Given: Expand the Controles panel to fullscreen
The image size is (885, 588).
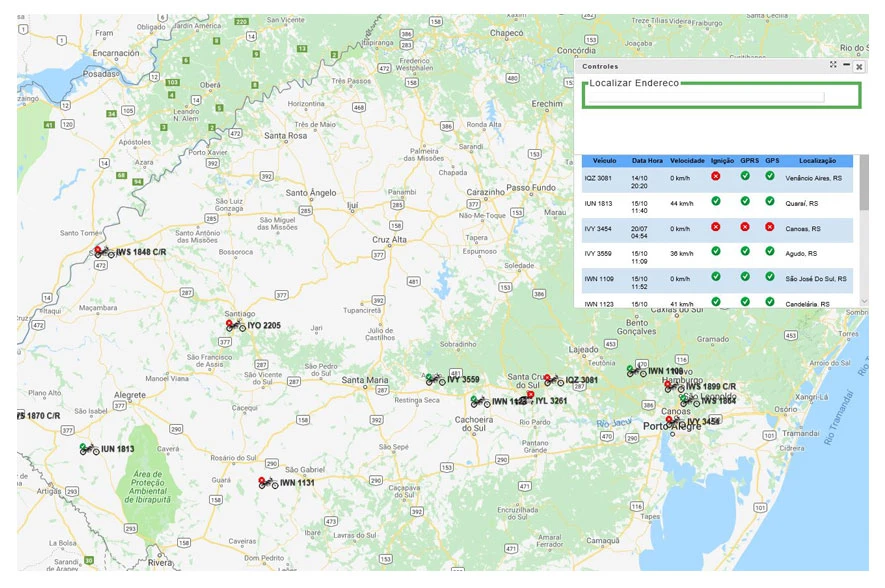Looking at the screenshot, I should pyautogui.click(x=832, y=65).
